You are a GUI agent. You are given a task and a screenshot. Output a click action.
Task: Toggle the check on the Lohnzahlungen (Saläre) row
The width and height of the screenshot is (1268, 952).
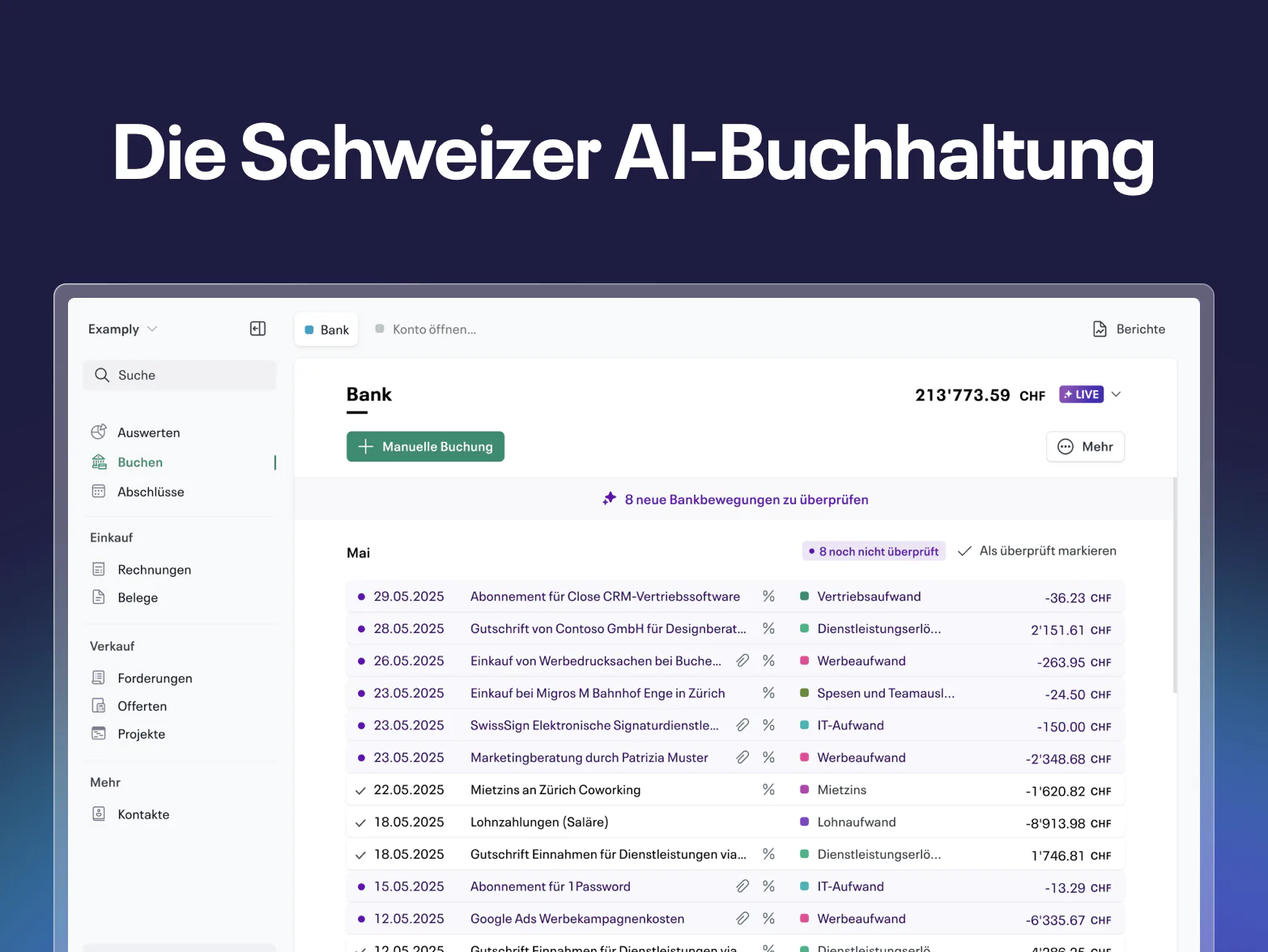point(360,822)
